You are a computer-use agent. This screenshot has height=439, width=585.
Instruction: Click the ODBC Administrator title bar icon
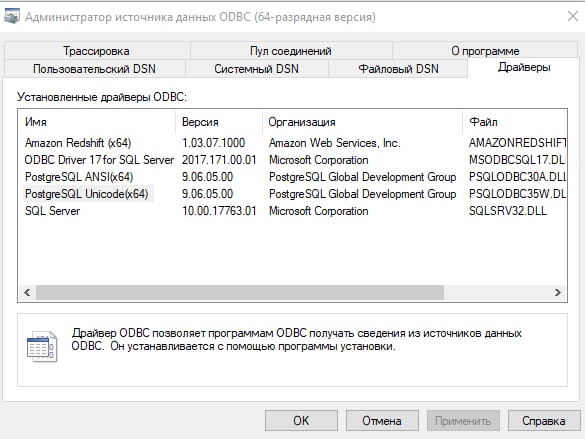12,17
